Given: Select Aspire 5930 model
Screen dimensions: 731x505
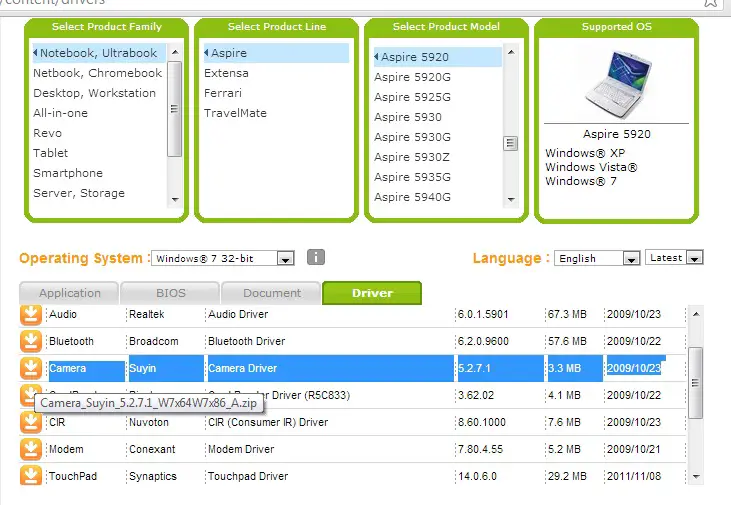Looking at the screenshot, I should [x=407, y=117].
